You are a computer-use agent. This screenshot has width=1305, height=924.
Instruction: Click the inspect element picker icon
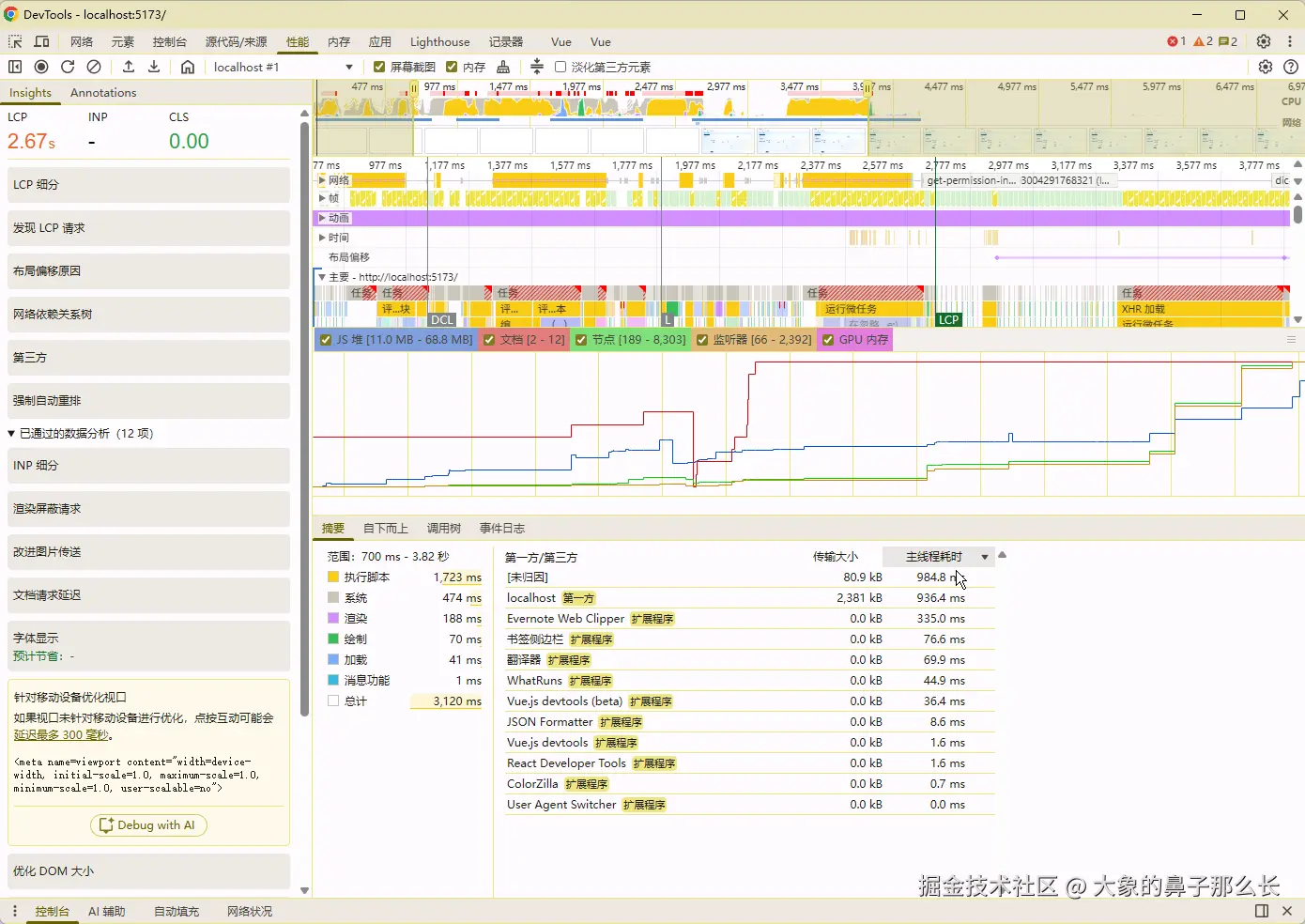pyautogui.click(x=15, y=41)
